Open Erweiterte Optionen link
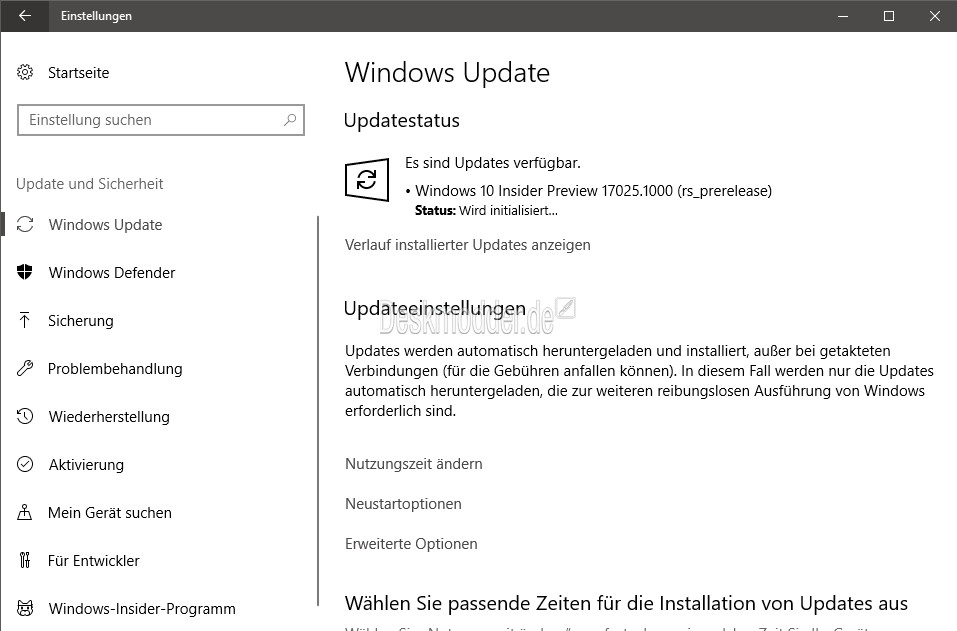The height and width of the screenshot is (631, 957). 411,544
